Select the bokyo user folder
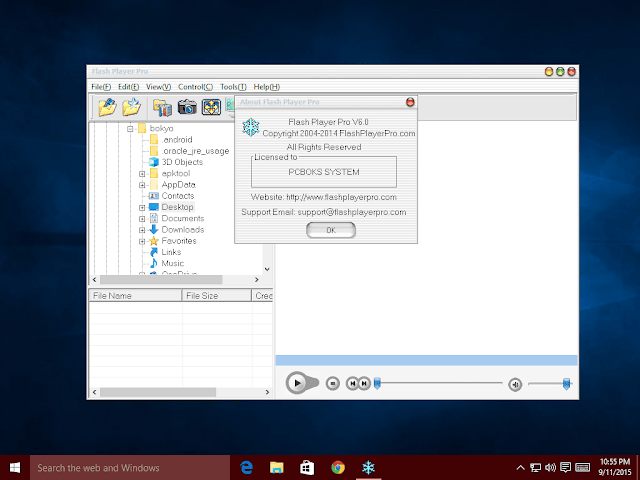Screen dimensions: 640x480 [x=161, y=129]
